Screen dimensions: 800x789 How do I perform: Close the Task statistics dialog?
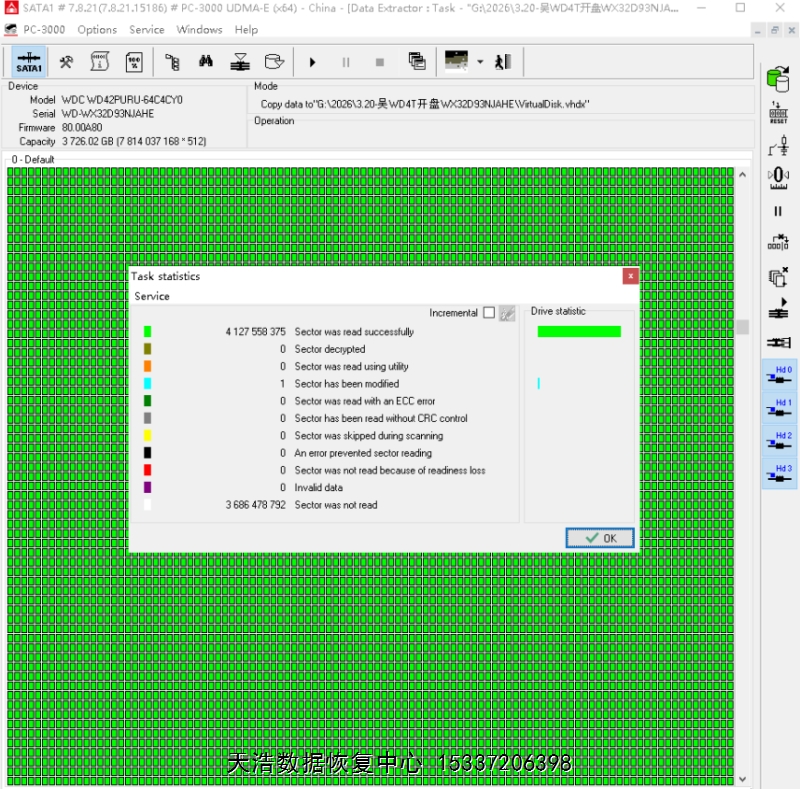[x=630, y=276]
